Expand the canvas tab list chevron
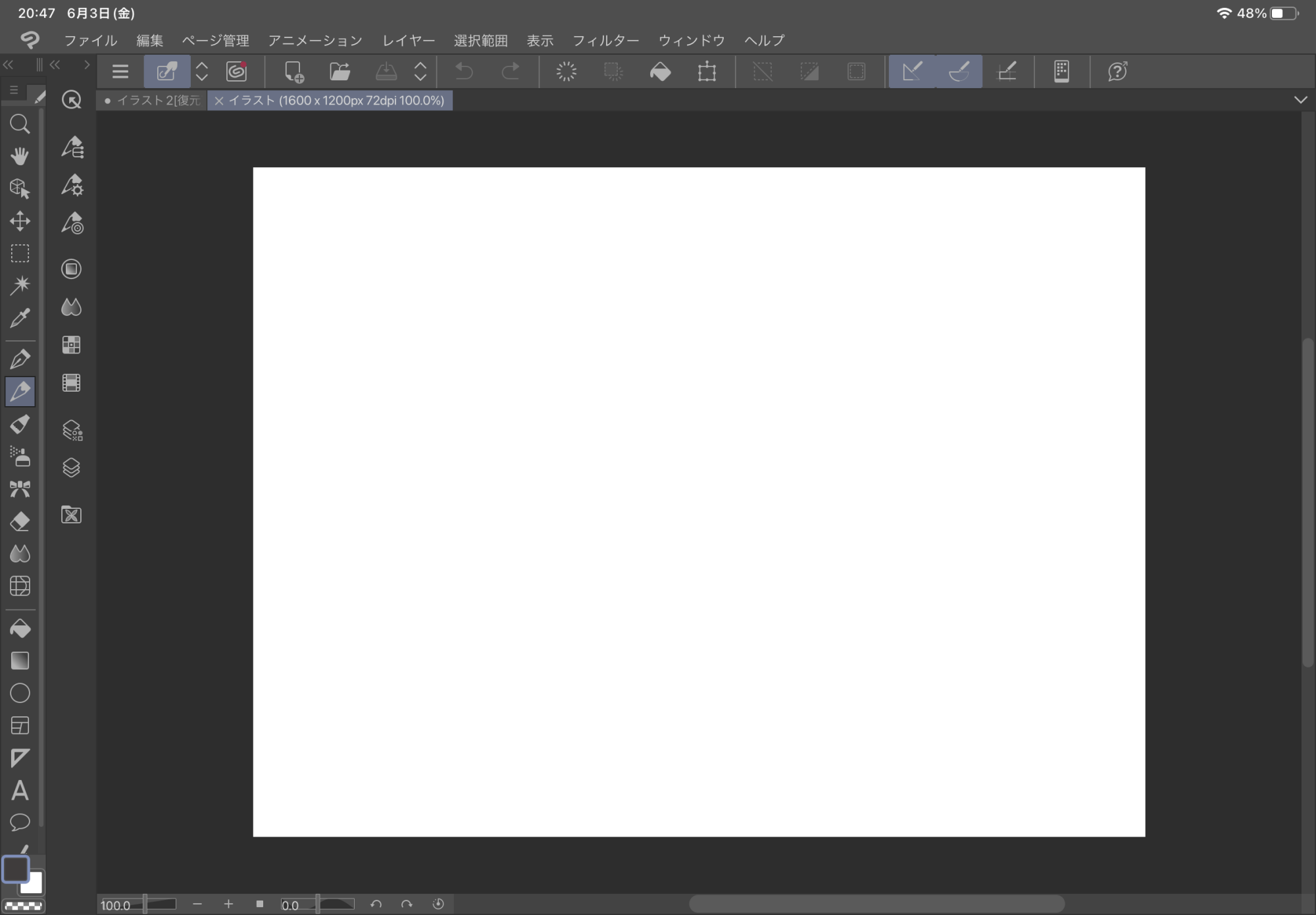The height and width of the screenshot is (915, 1316). 1300,100
